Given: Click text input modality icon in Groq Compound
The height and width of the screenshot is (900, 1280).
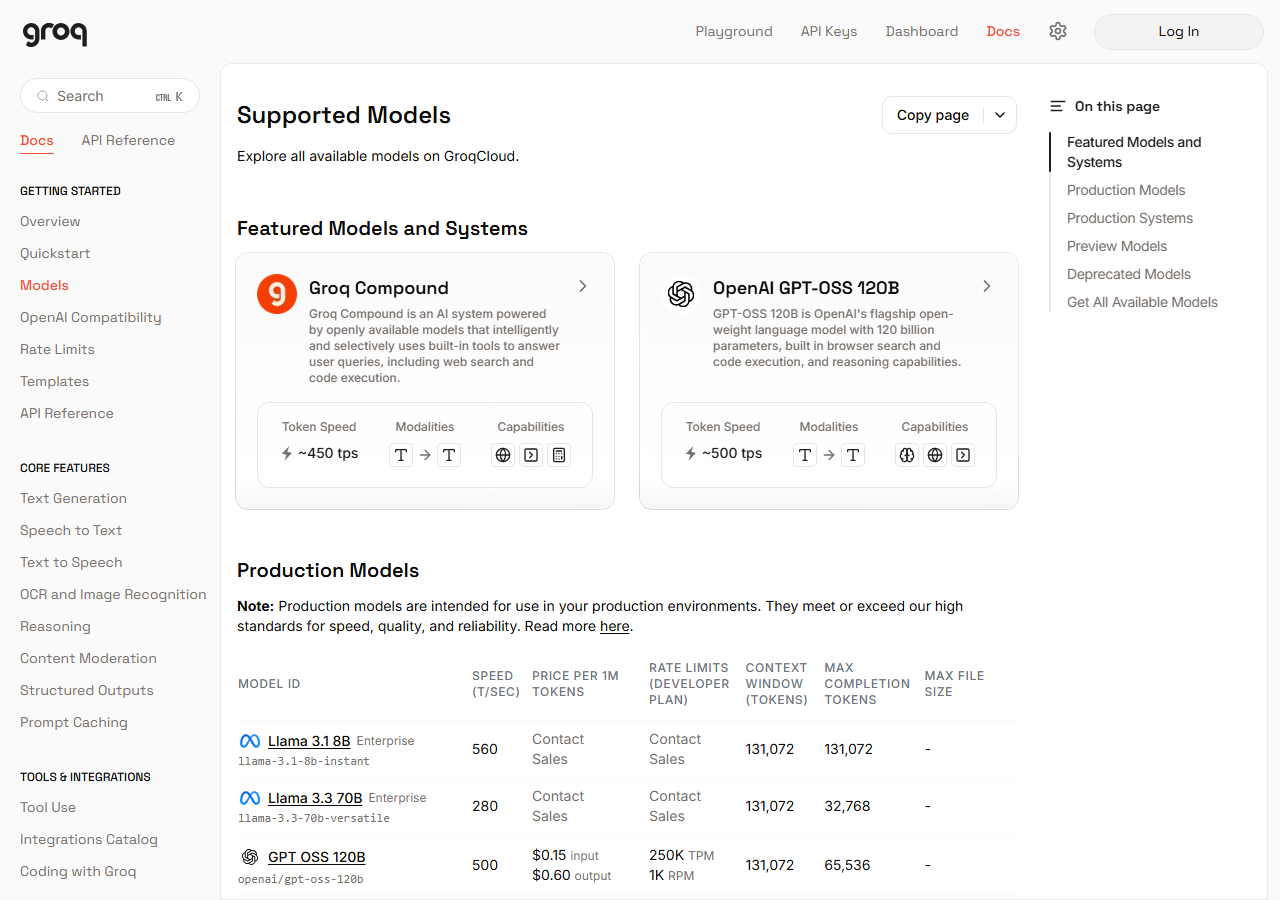Looking at the screenshot, I should click(401, 455).
